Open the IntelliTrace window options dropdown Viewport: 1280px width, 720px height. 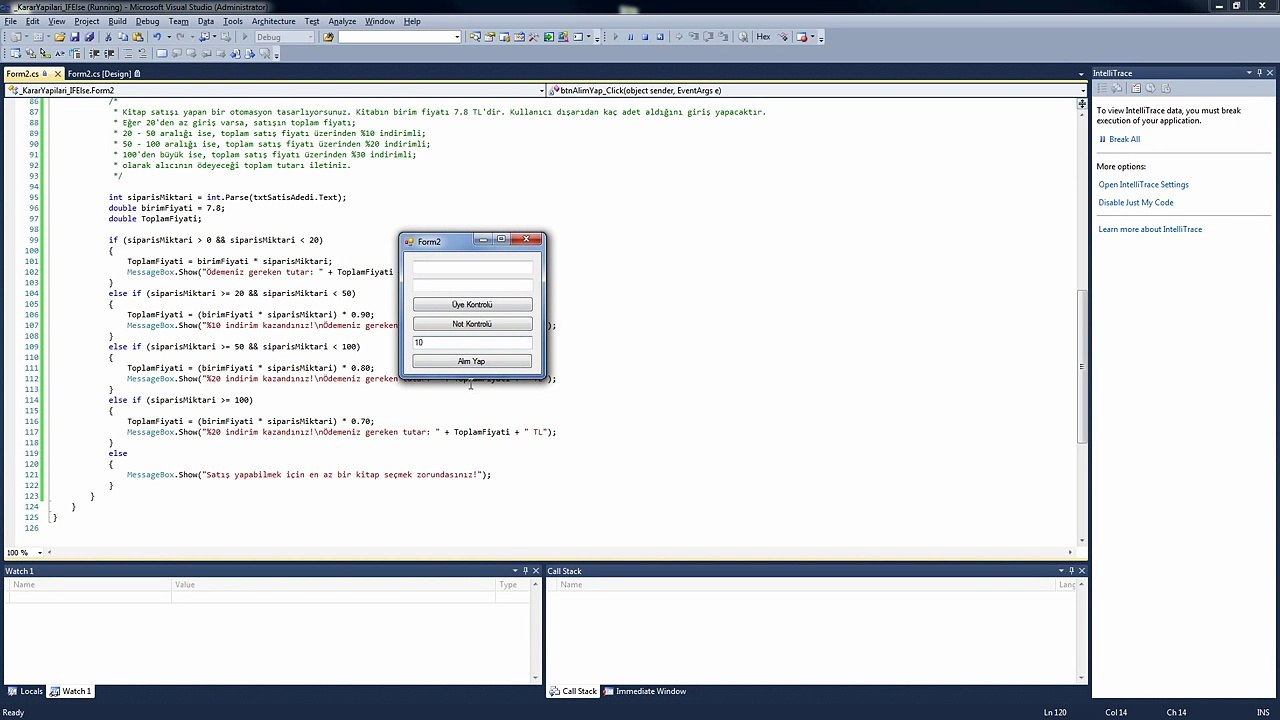click(x=1248, y=73)
